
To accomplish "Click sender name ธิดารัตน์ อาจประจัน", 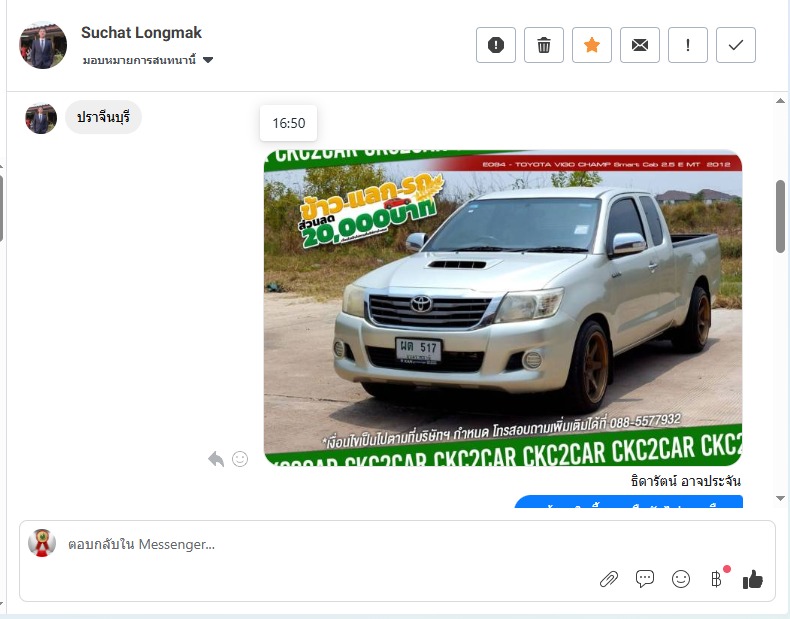I will pos(686,481).
